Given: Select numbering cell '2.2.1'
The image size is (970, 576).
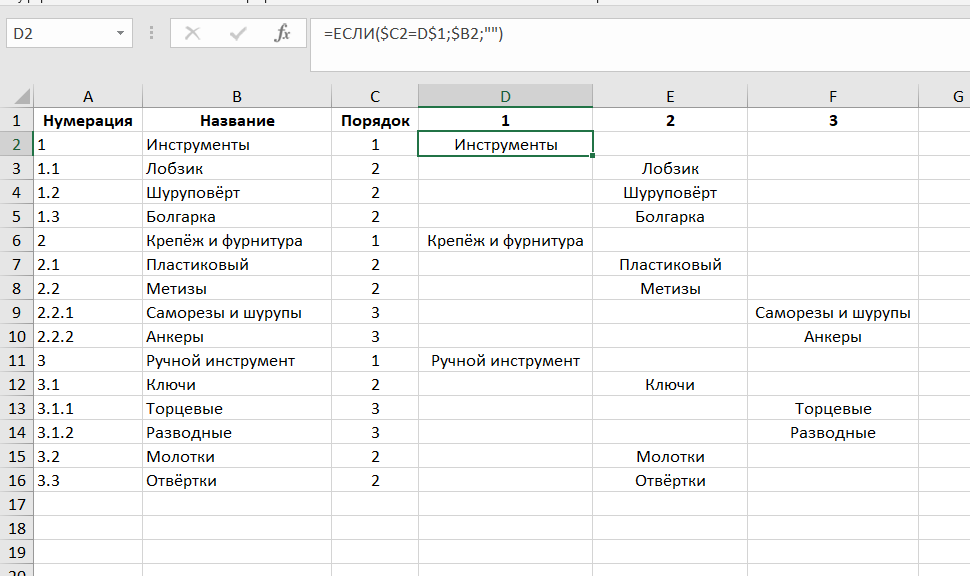Looking at the screenshot, I should click(x=88, y=312).
